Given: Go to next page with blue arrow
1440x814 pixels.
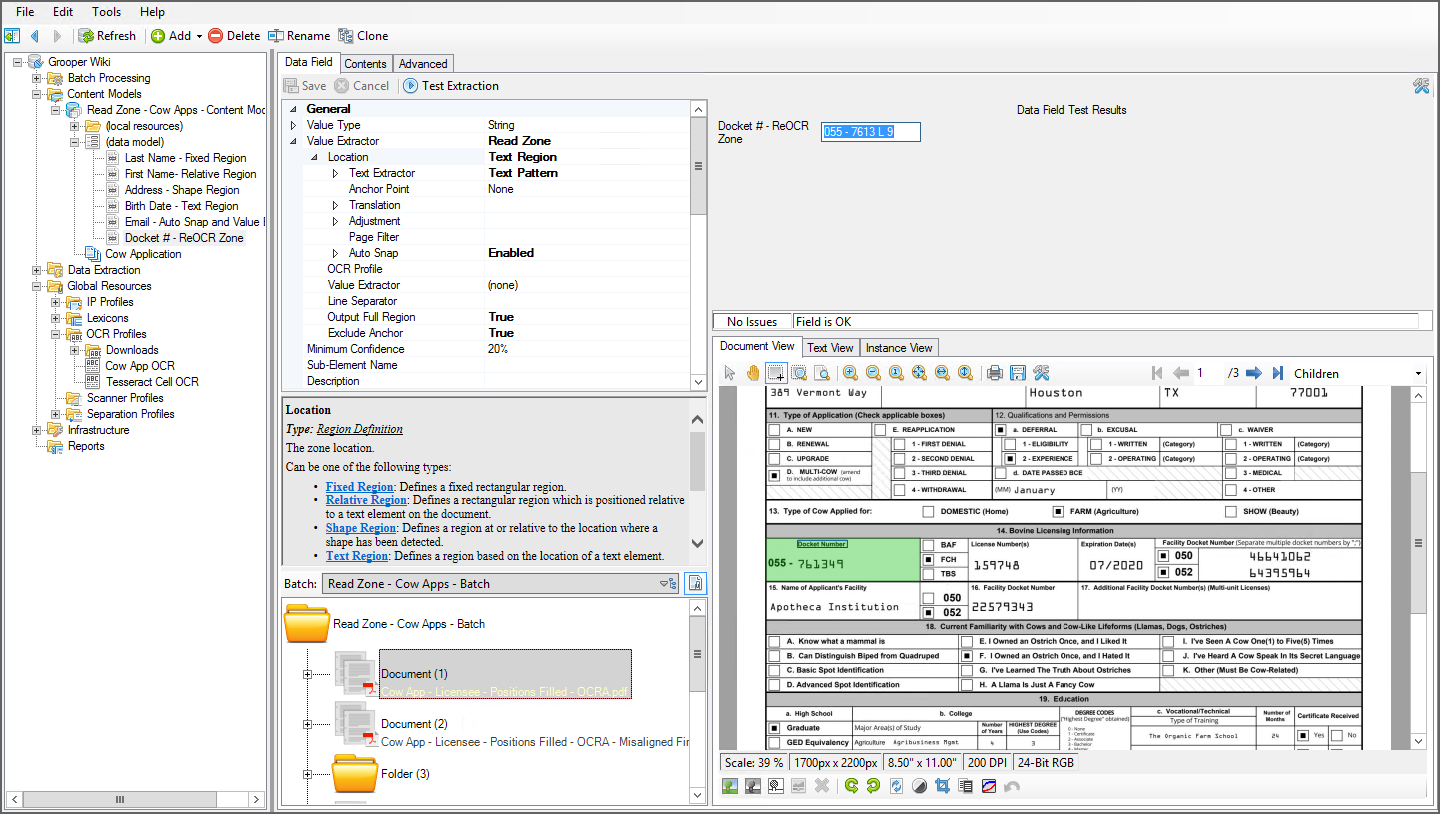Looking at the screenshot, I should [x=1253, y=373].
